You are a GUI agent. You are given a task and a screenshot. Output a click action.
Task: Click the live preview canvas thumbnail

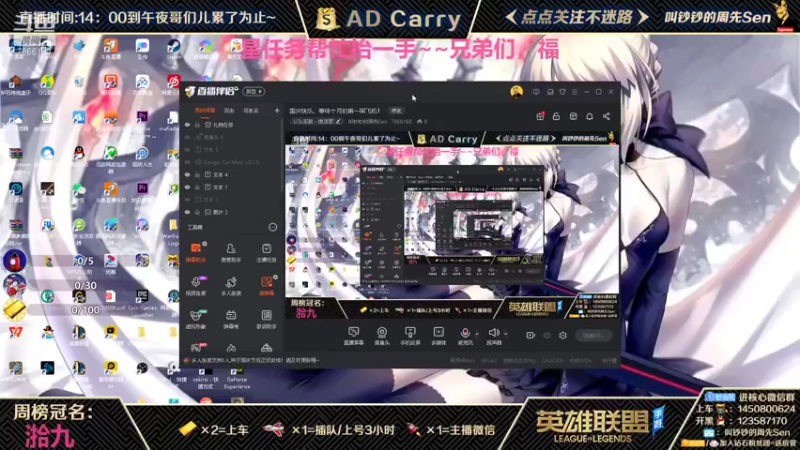tap(452, 226)
